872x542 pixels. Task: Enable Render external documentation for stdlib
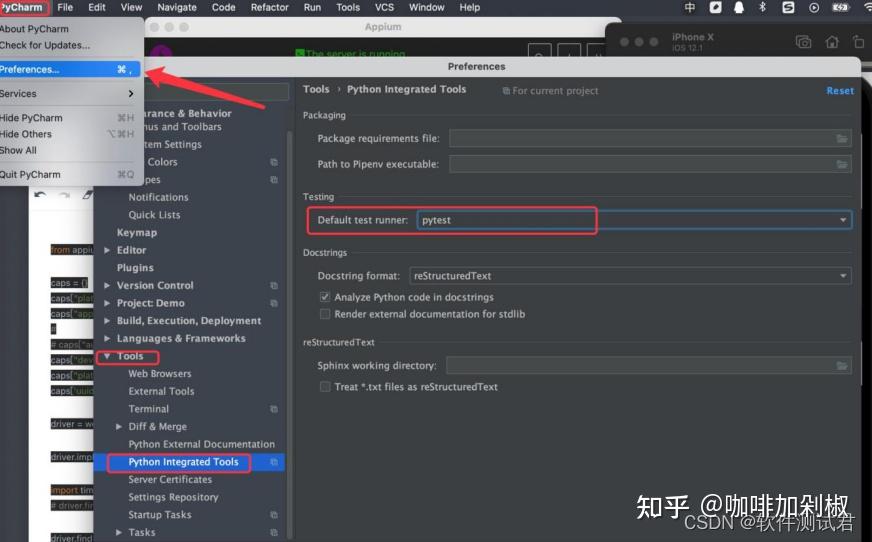tap(325, 314)
